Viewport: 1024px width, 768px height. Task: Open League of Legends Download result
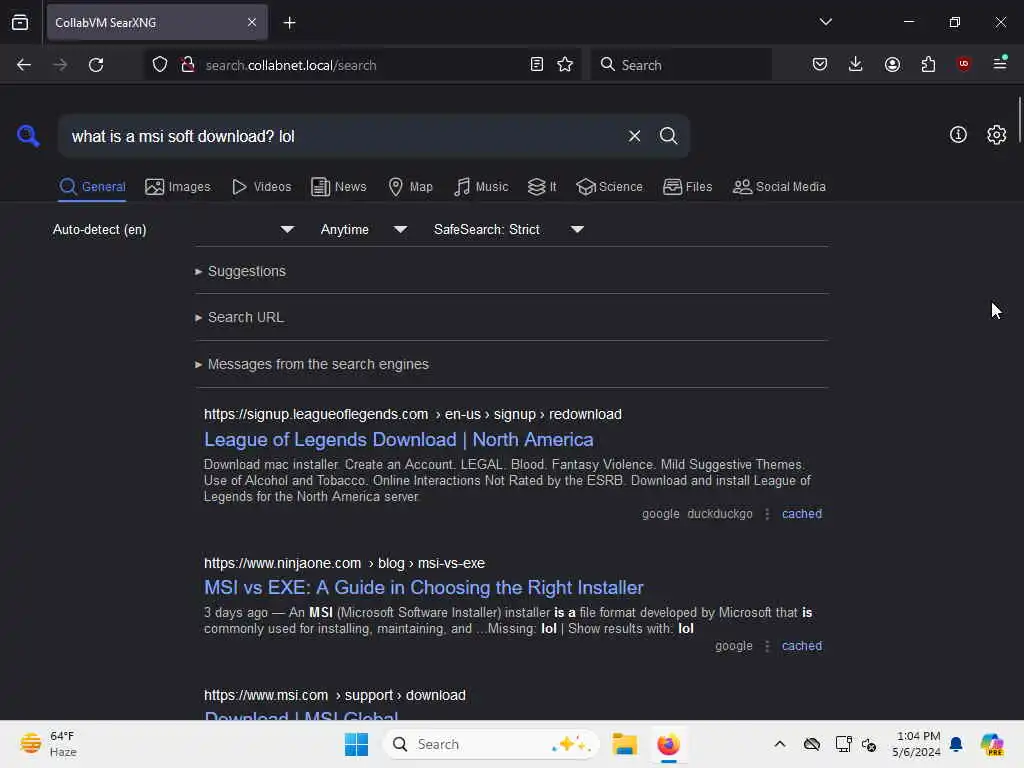click(x=398, y=440)
